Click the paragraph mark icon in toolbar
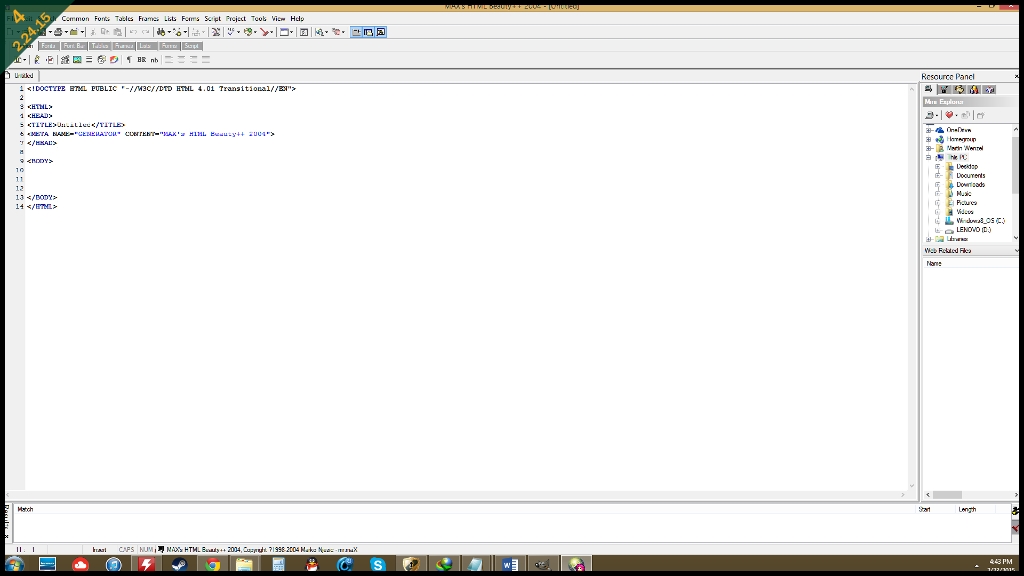Viewport: 1024px width, 576px height. [128, 60]
